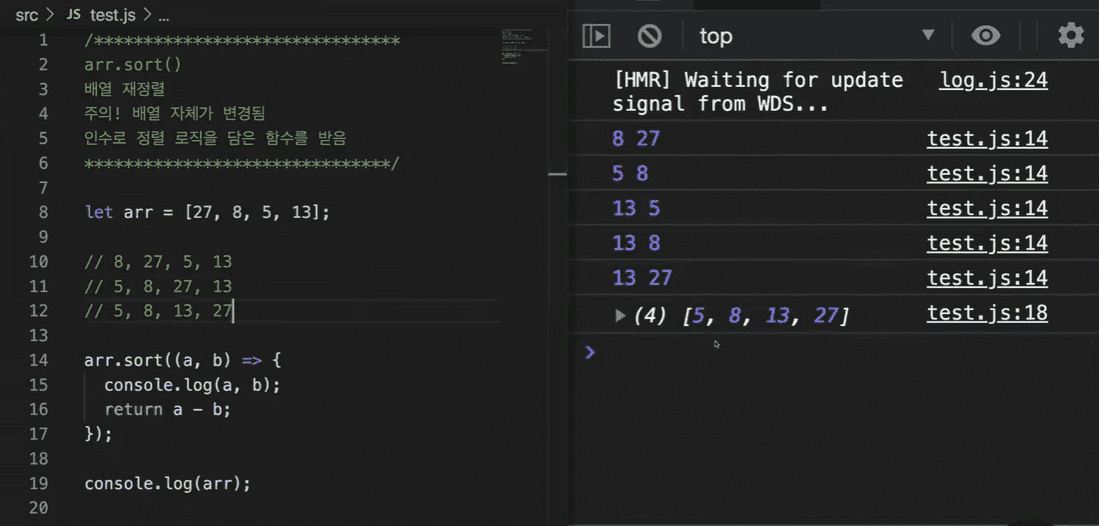
Task: Follow test.js:14 link beside 13 27
Action: click(988, 278)
